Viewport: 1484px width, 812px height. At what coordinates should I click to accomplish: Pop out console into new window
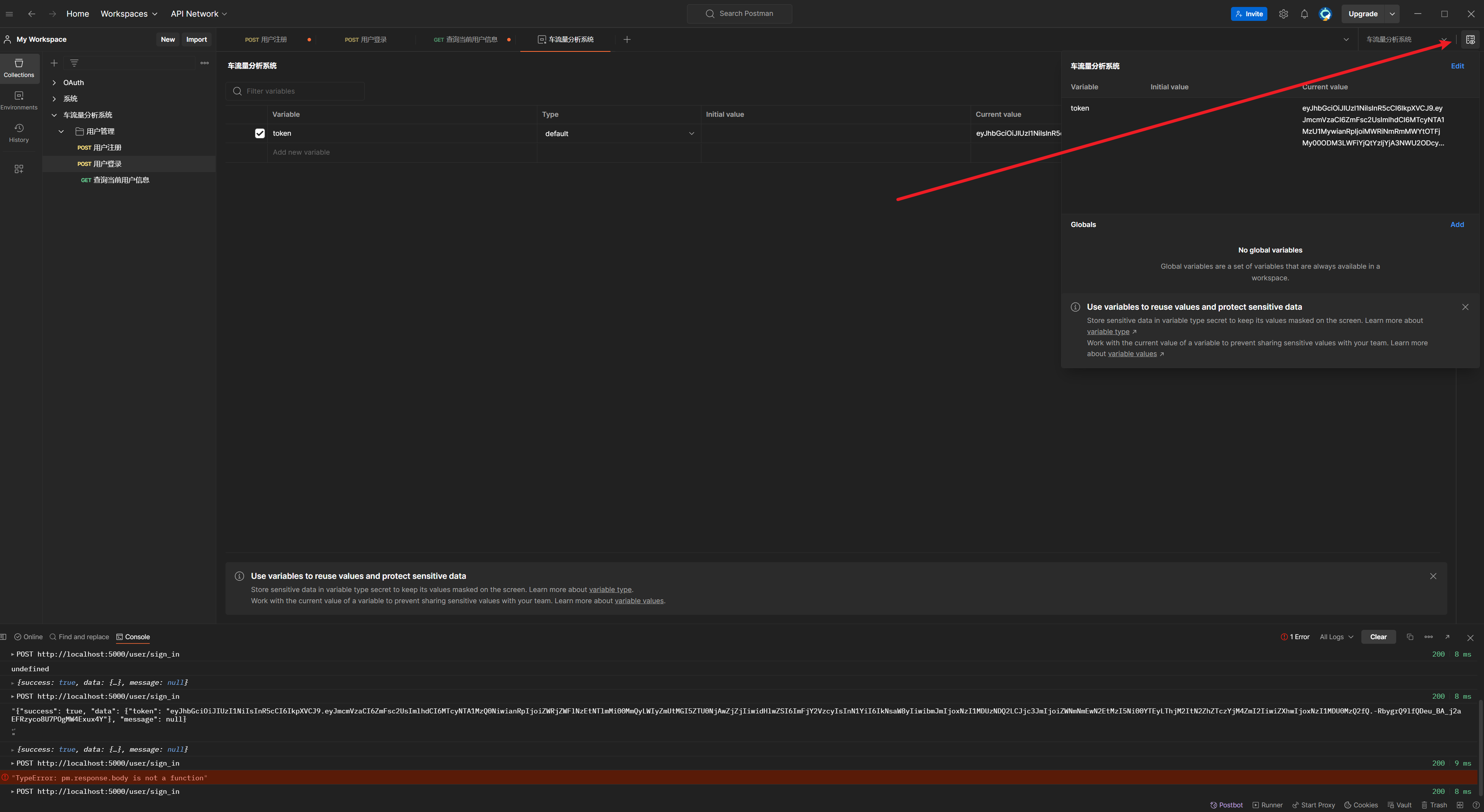pos(1447,636)
